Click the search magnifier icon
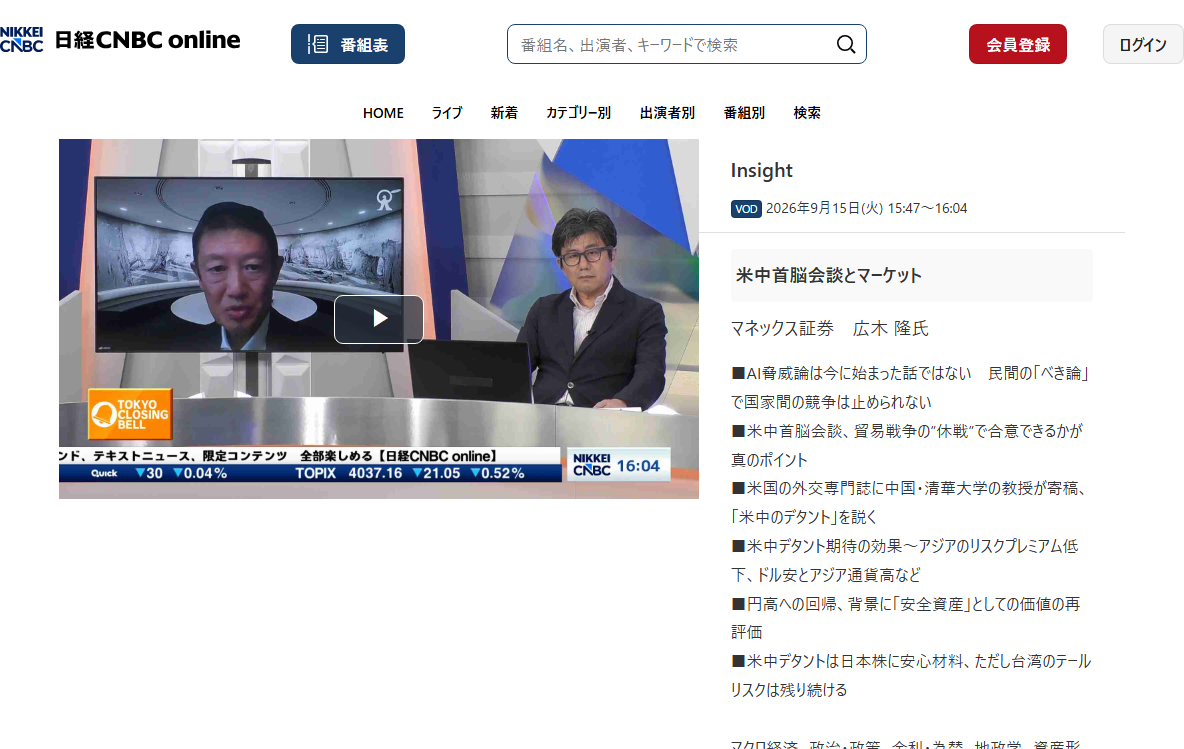The image size is (1184, 749). click(846, 45)
